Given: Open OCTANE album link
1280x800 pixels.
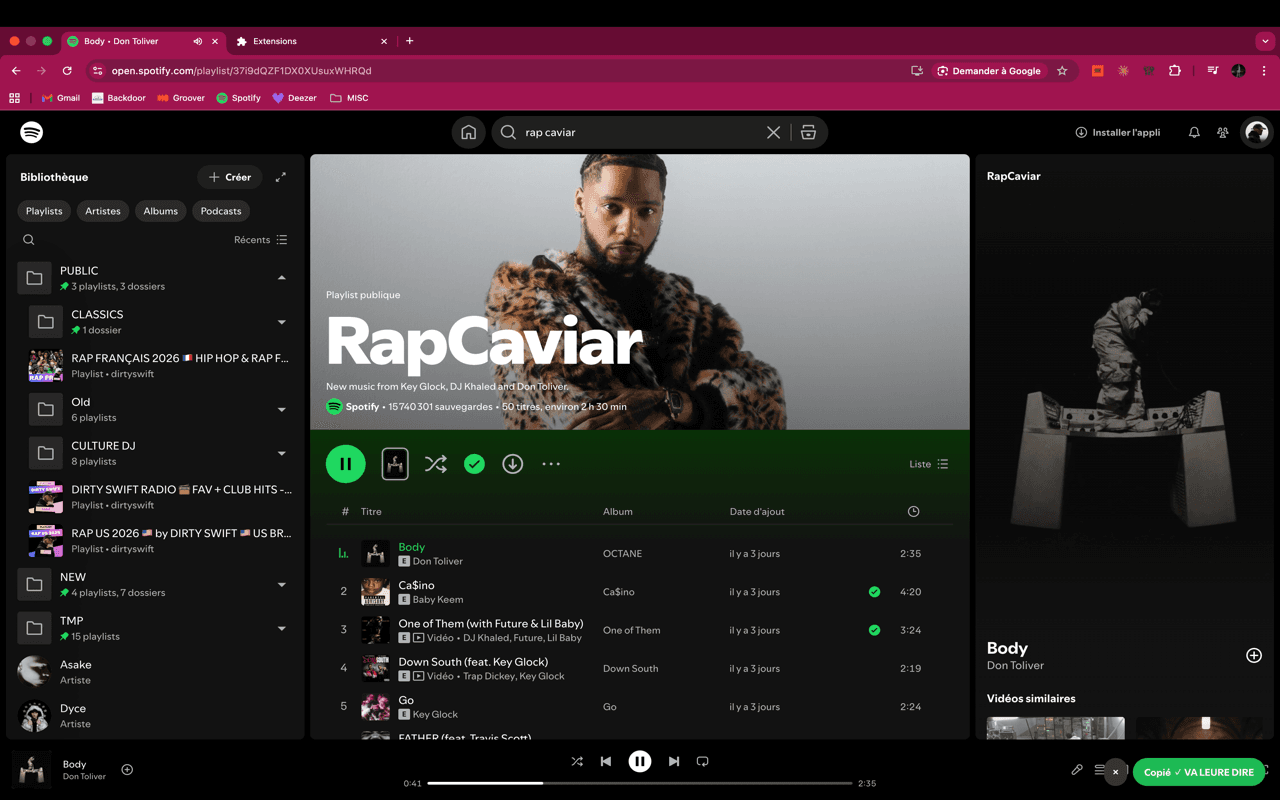Looking at the screenshot, I should [622, 553].
